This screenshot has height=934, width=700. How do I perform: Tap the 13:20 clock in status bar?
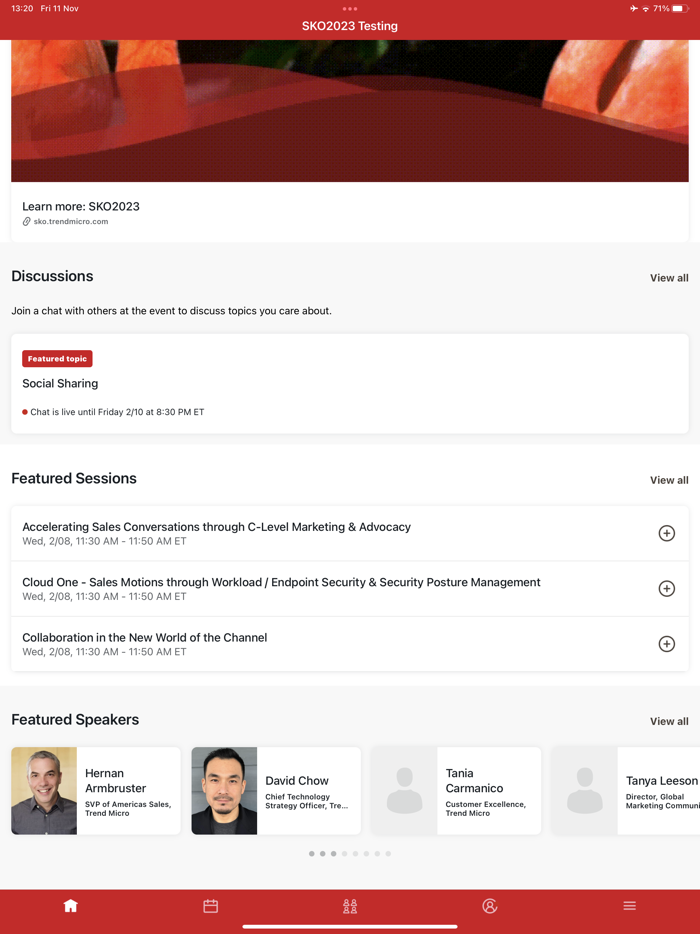click(x=22, y=9)
